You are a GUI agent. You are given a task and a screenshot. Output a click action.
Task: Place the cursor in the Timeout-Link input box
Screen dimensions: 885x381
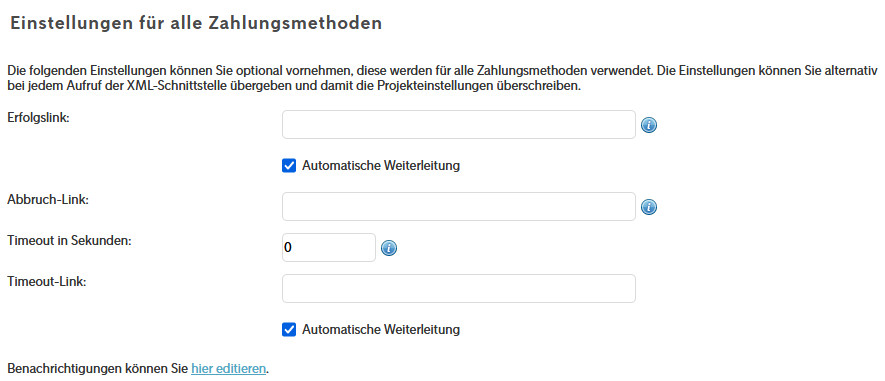click(459, 288)
